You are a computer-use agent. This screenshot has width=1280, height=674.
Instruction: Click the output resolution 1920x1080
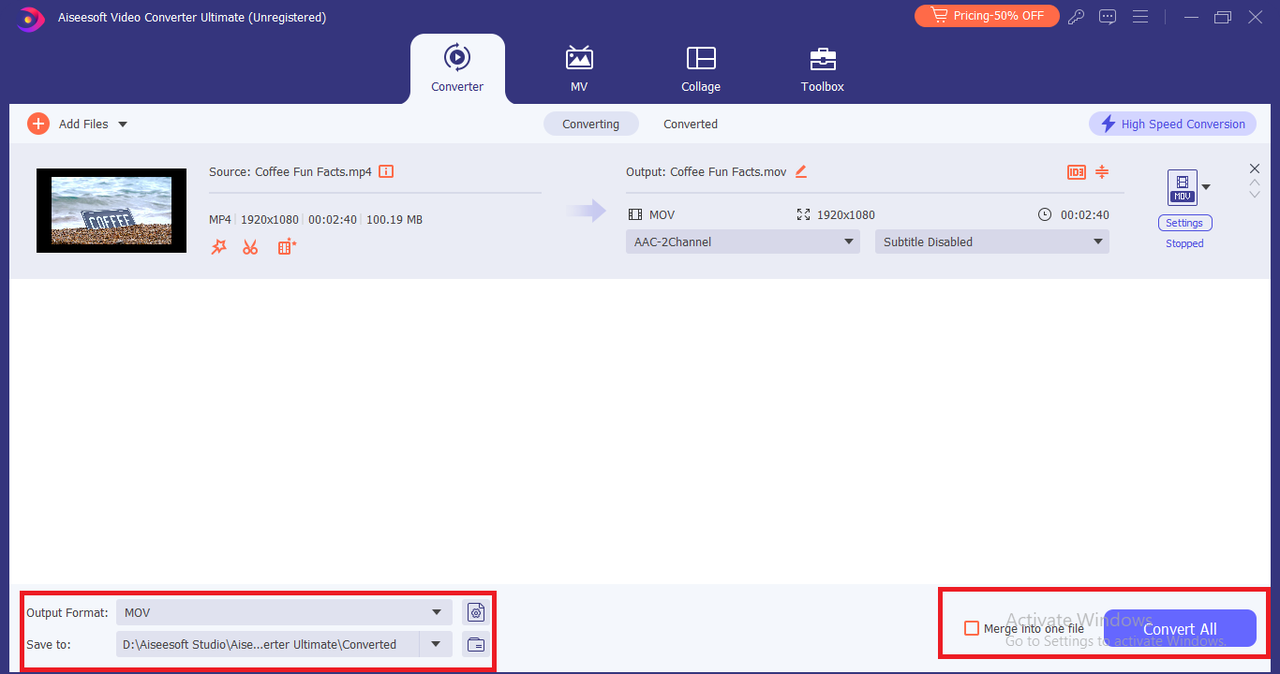[846, 215]
